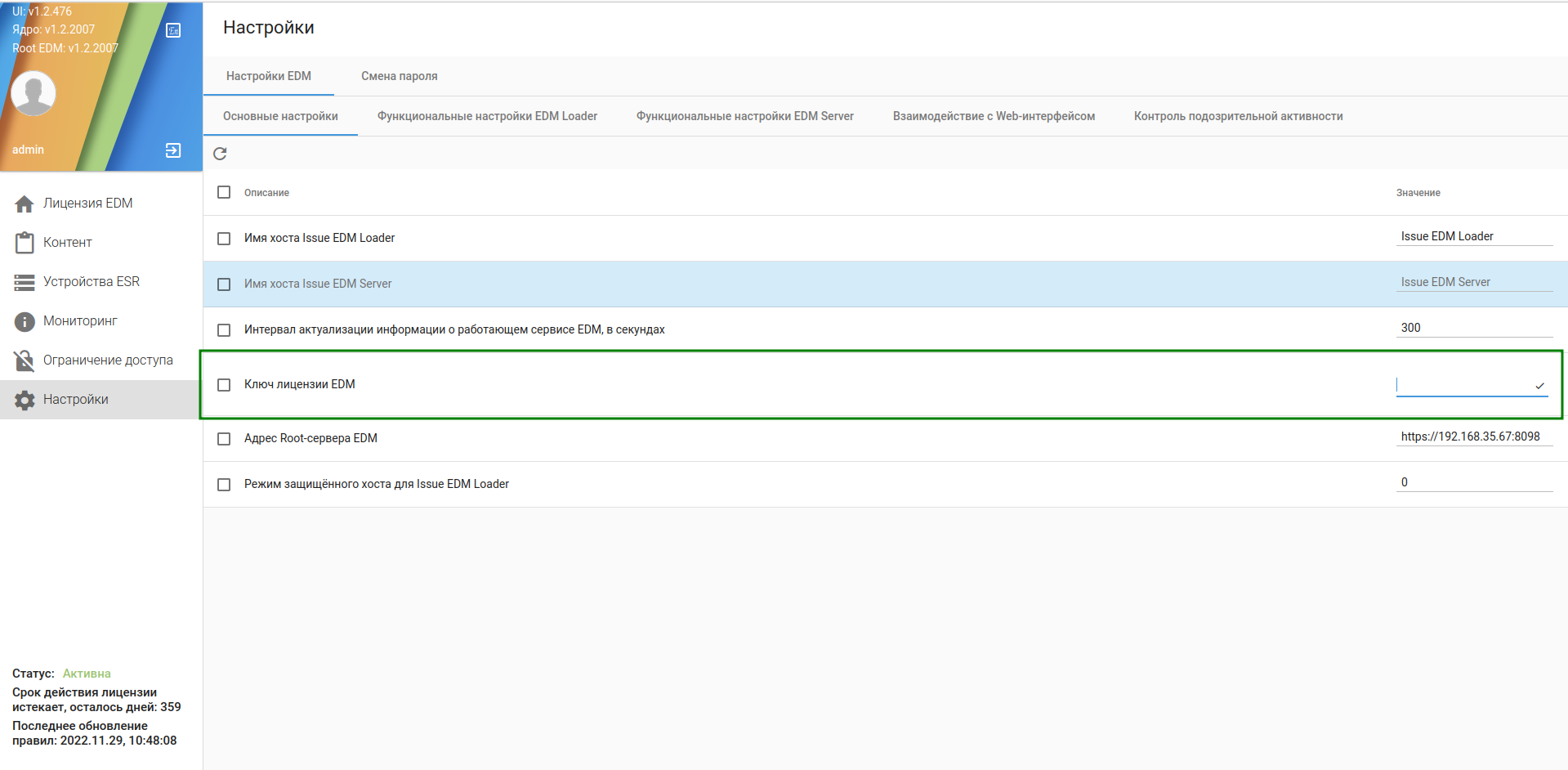The image size is (1568, 770).
Task: Check the Интервал актуализации информации row checkbox
Action: click(x=224, y=330)
